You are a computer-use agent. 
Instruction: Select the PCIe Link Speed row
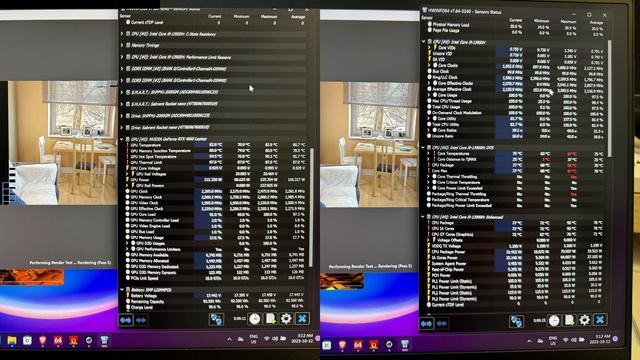(215, 278)
